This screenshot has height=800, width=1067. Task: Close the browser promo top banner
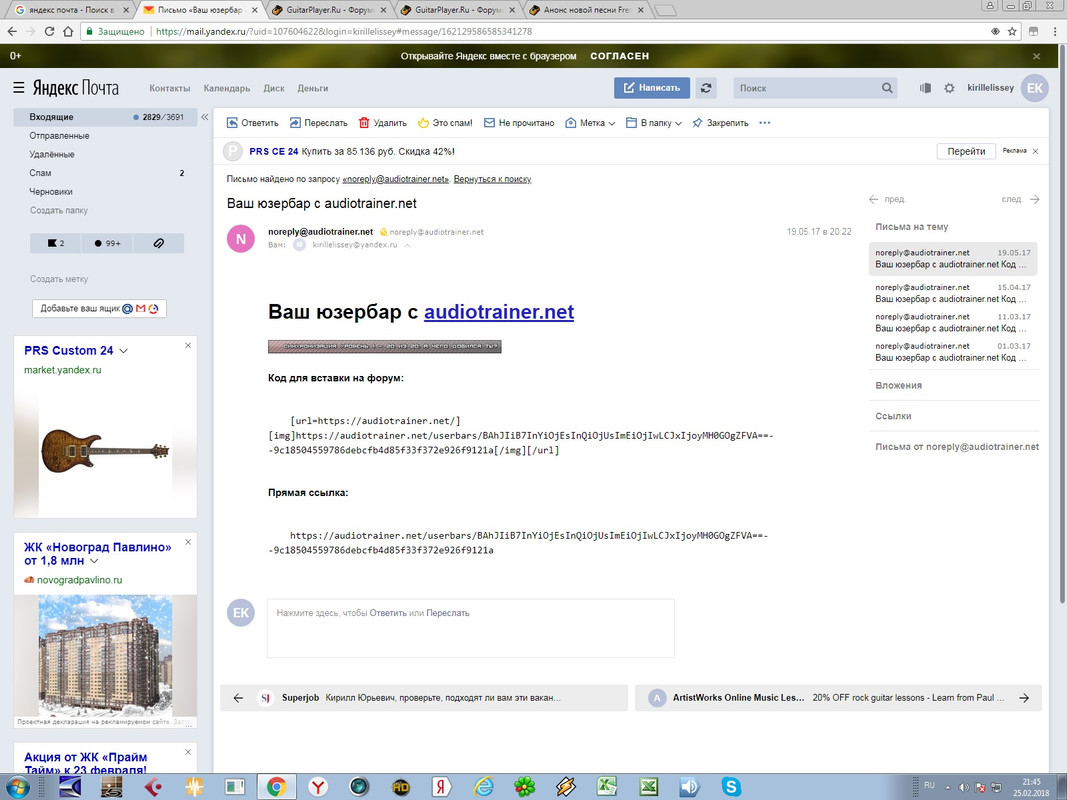(1036, 56)
